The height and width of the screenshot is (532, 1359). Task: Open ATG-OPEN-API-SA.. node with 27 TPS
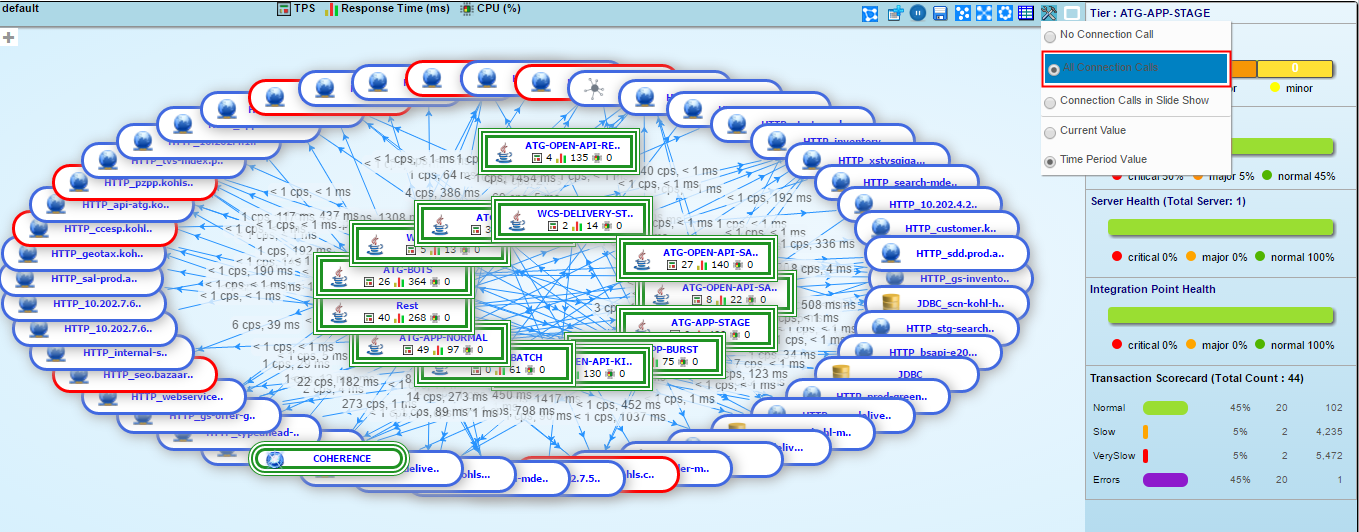(x=710, y=253)
